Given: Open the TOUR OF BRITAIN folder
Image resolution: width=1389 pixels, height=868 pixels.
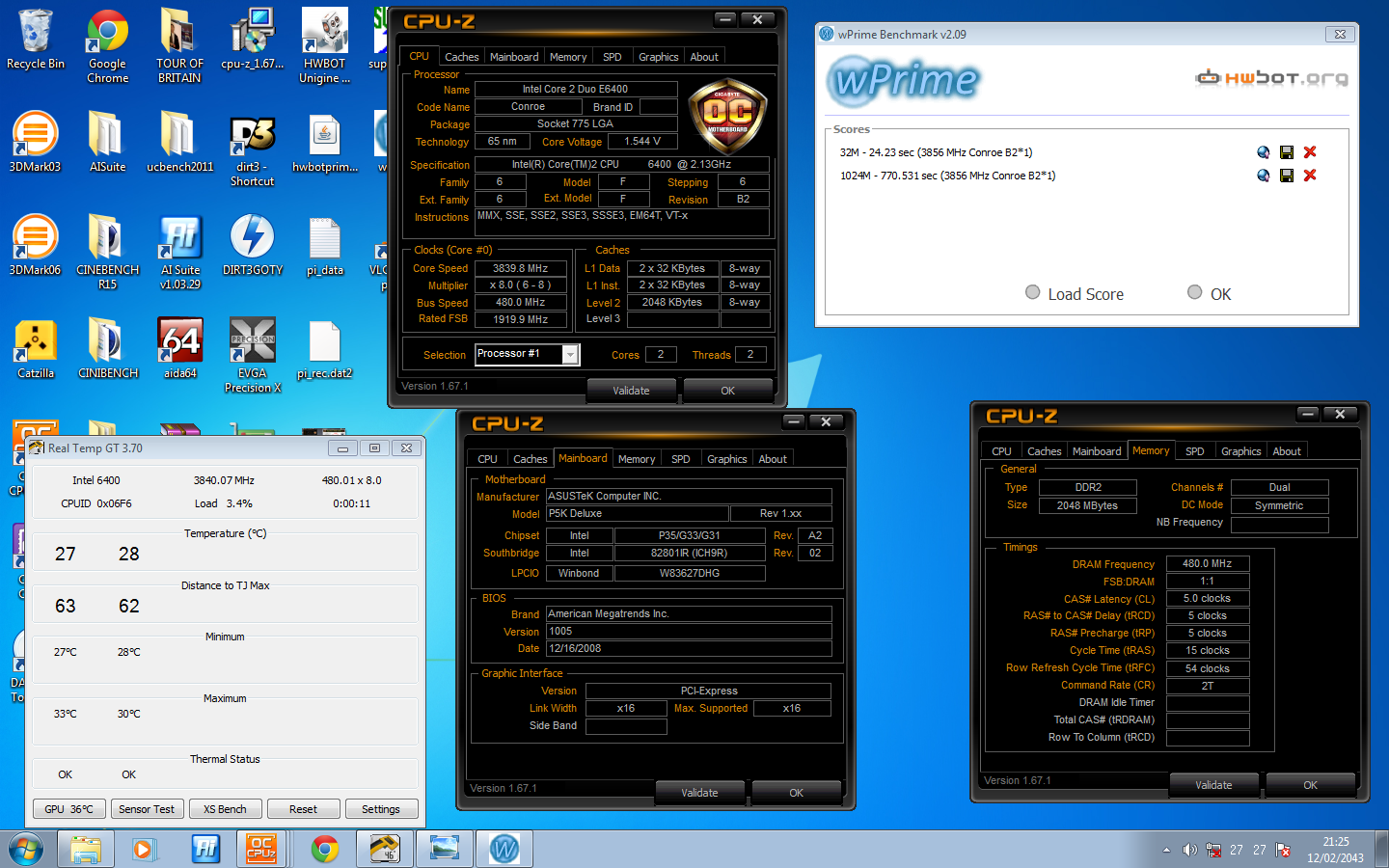Looking at the screenshot, I should pos(179,46).
